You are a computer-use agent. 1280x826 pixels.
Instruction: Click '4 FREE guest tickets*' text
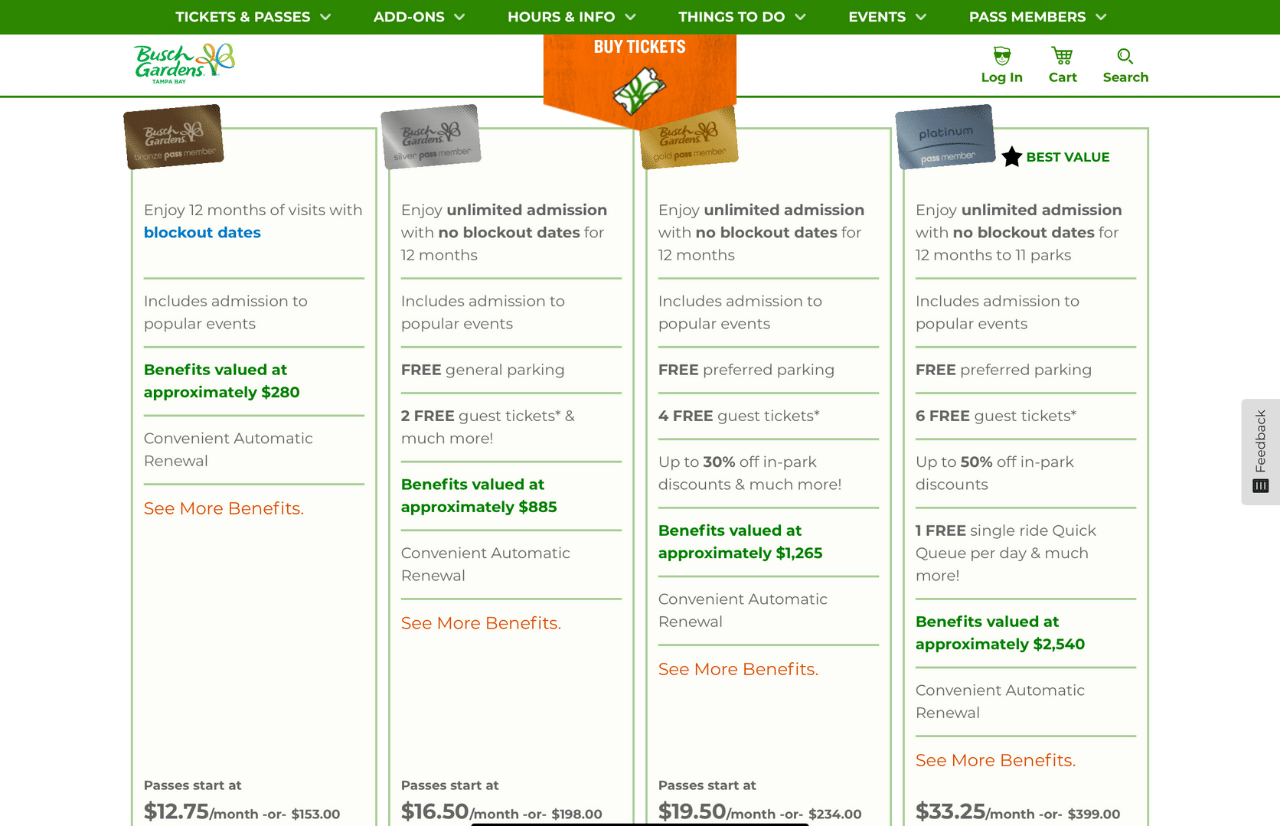pos(739,416)
